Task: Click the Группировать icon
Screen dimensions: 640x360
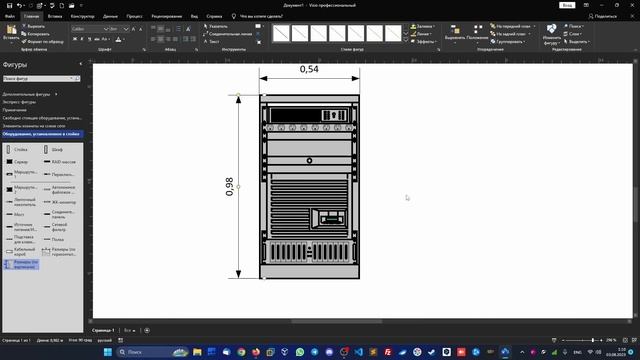Action: (508, 42)
